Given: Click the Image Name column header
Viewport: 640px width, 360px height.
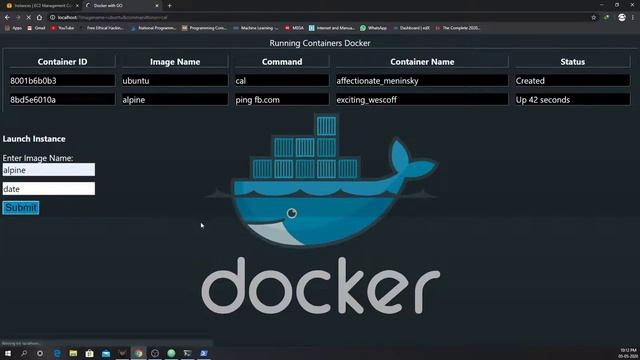Looking at the screenshot, I should point(175,62).
